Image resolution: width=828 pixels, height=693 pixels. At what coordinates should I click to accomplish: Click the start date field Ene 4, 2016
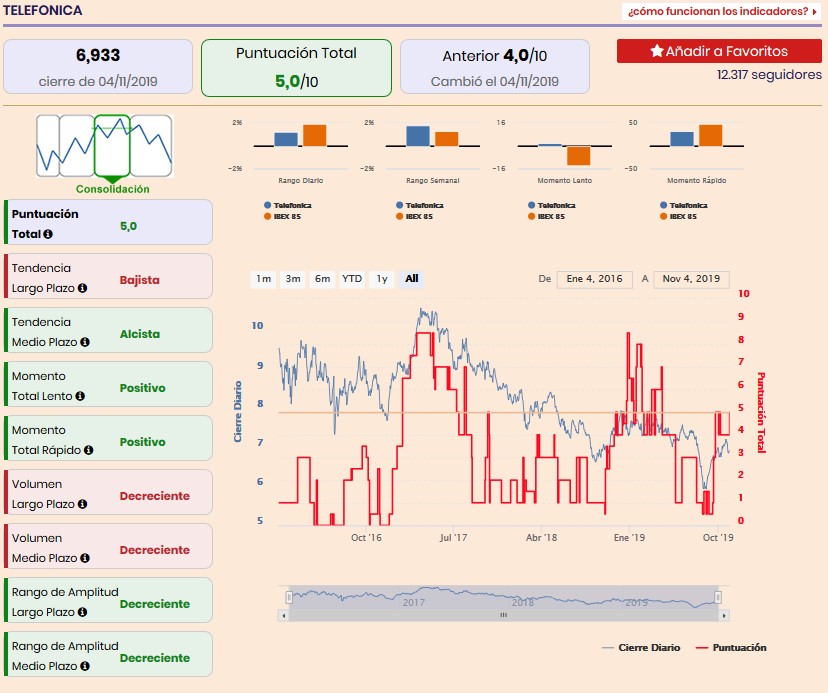click(x=595, y=279)
